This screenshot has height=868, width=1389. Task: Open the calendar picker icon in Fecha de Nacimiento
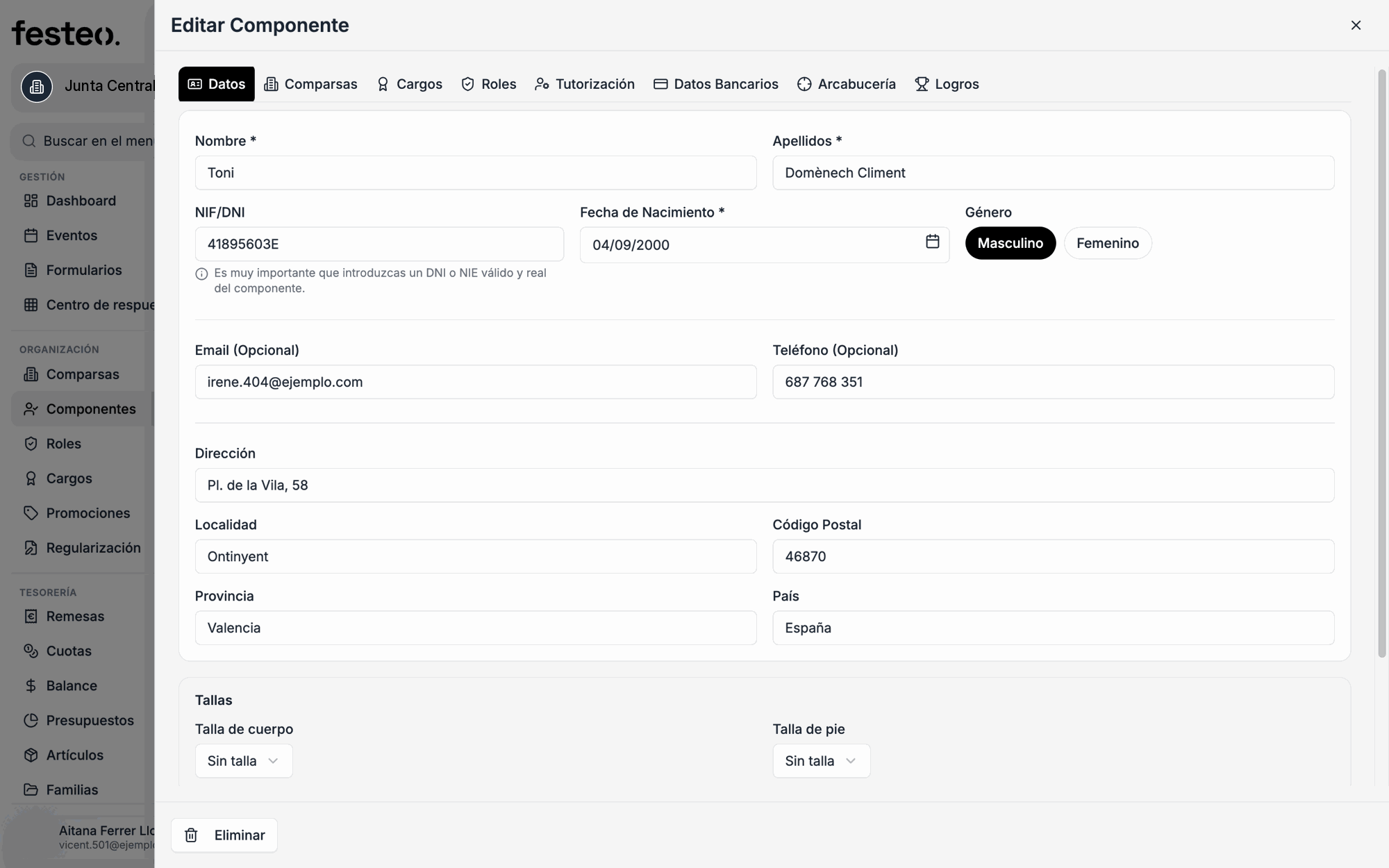tap(932, 242)
